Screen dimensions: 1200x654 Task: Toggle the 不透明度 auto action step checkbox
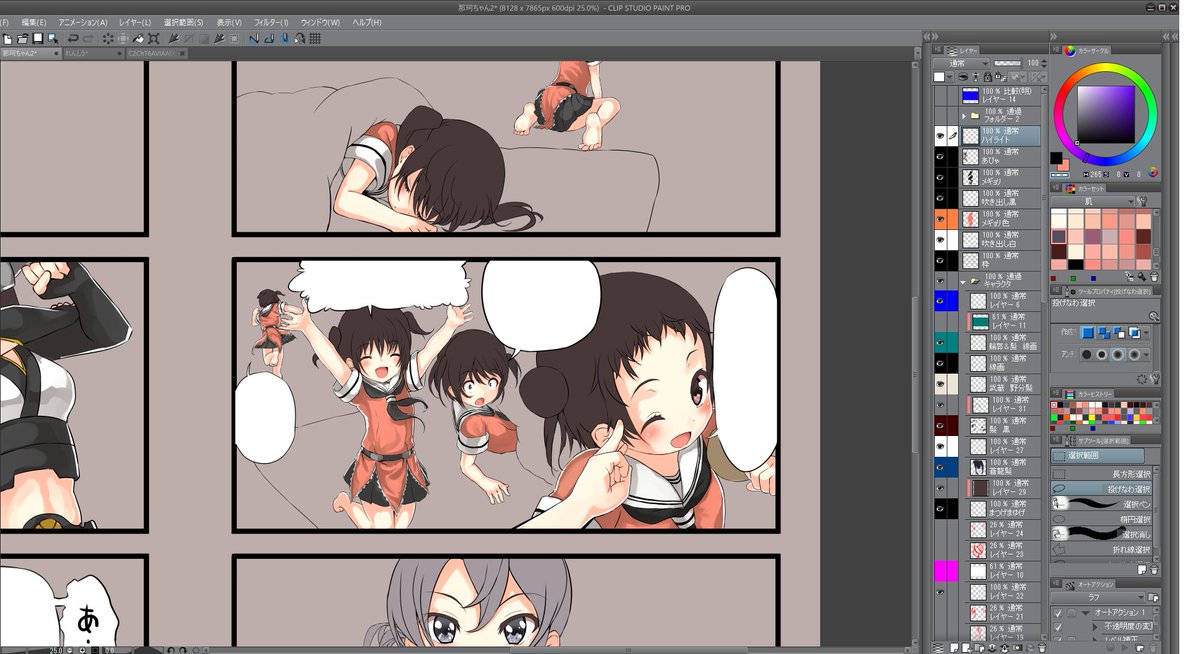coord(1058,626)
